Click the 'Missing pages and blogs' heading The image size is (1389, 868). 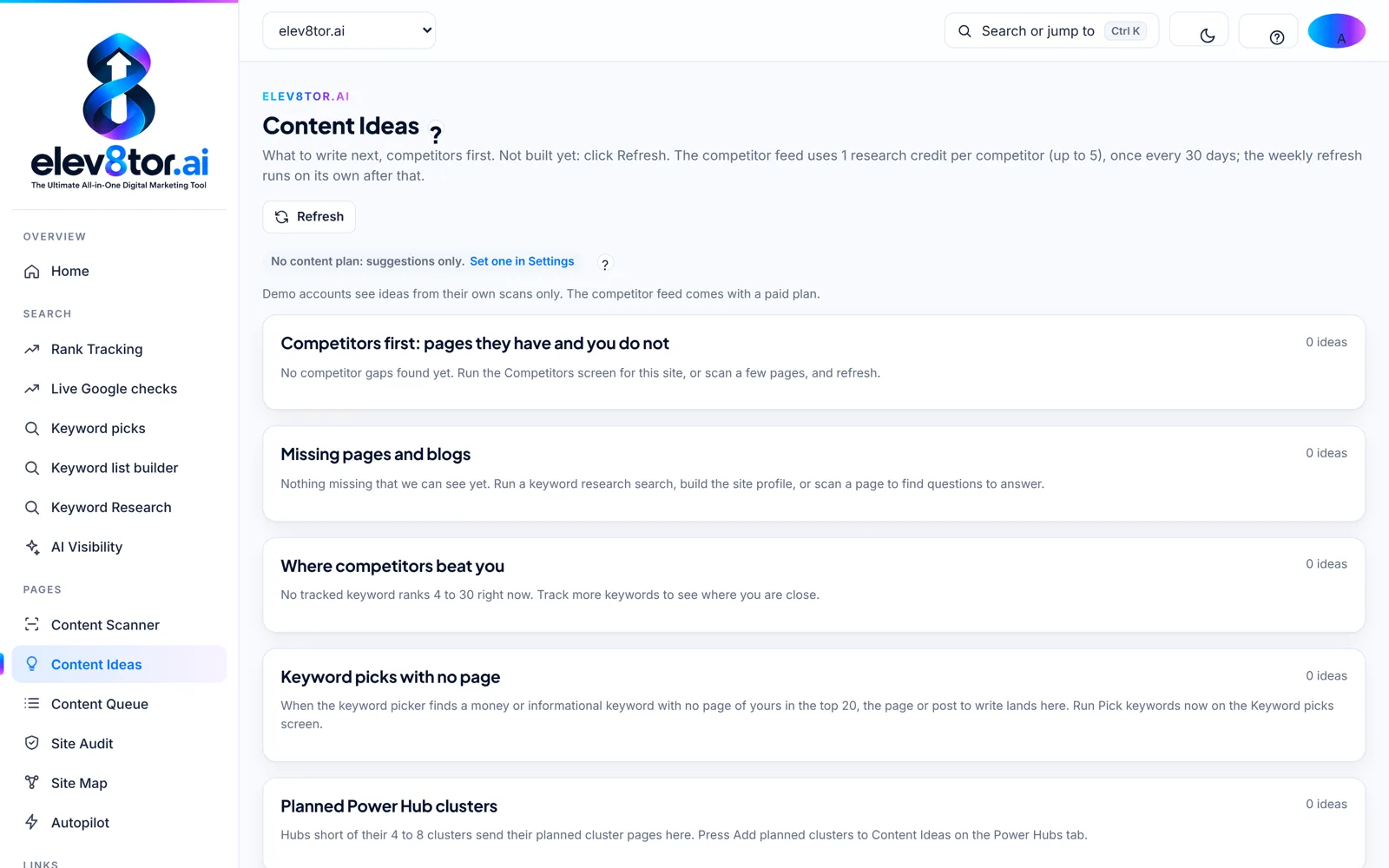coord(375,455)
